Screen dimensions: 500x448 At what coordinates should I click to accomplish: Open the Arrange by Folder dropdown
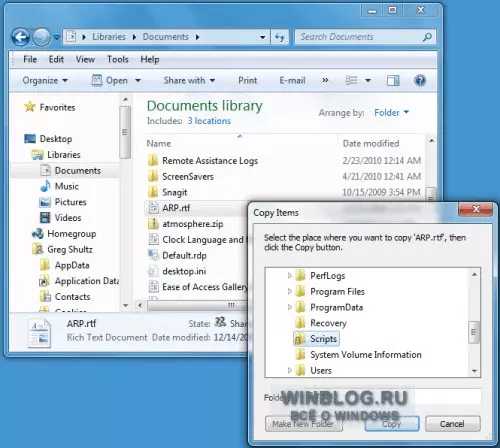tap(391, 113)
